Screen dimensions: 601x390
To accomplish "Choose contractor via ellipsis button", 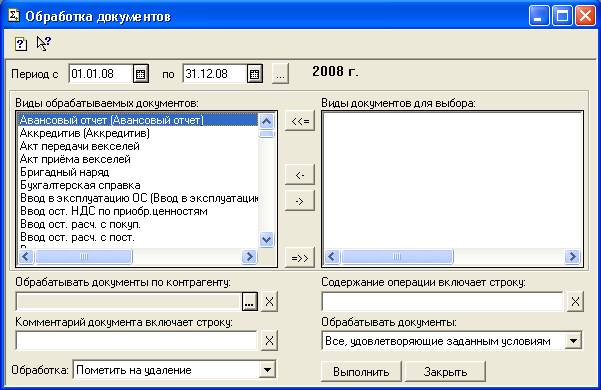I will pos(250,302).
